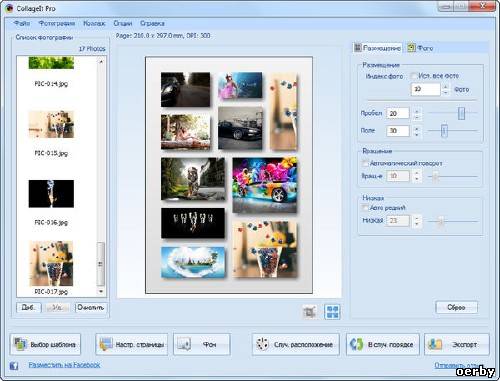Decrease Пробел value with the down arrow
500x381 pixels.
tap(417, 116)
